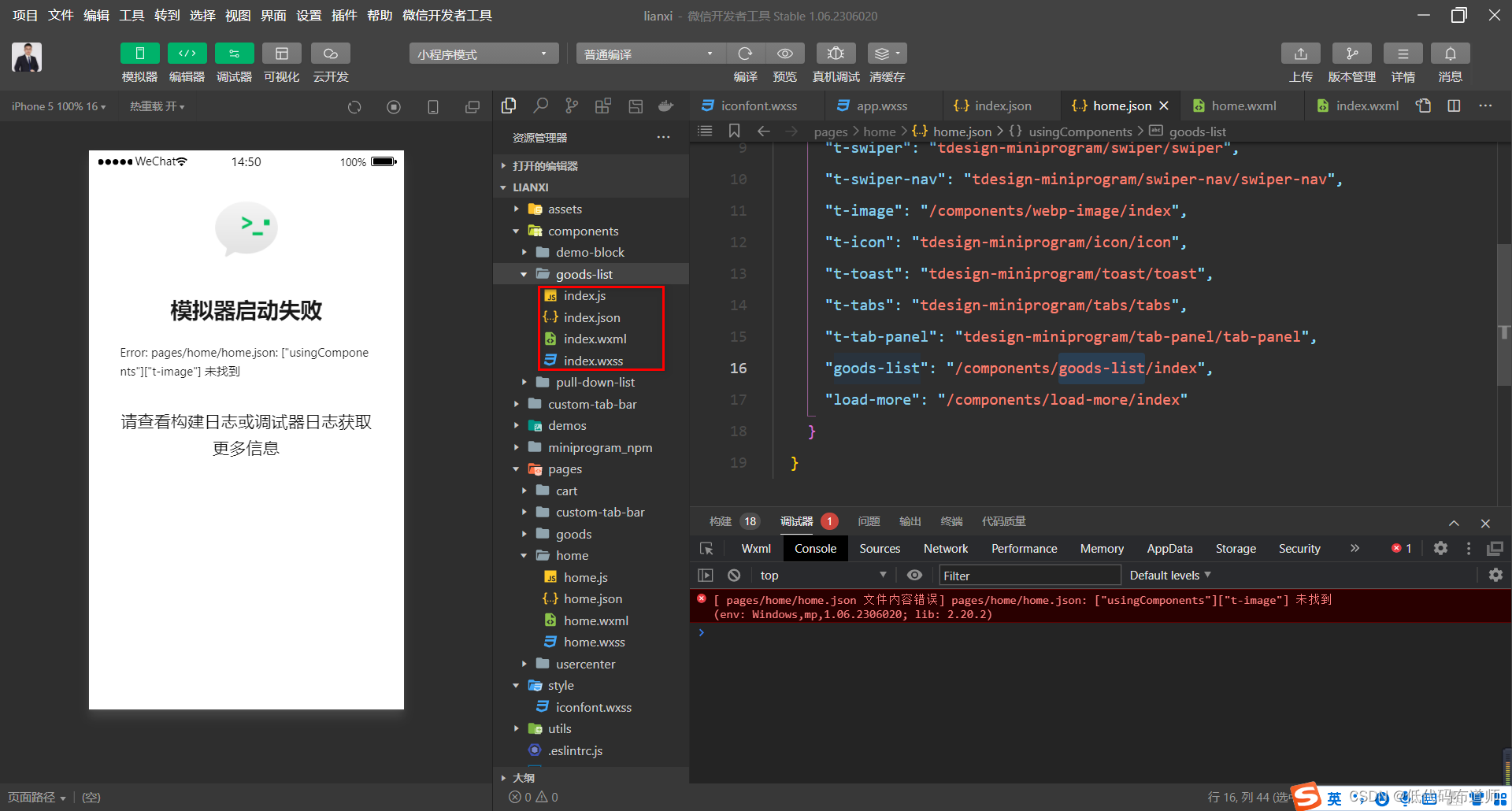Open the Default levels dropdown
1512x811 pixels.
(1170, 576)
